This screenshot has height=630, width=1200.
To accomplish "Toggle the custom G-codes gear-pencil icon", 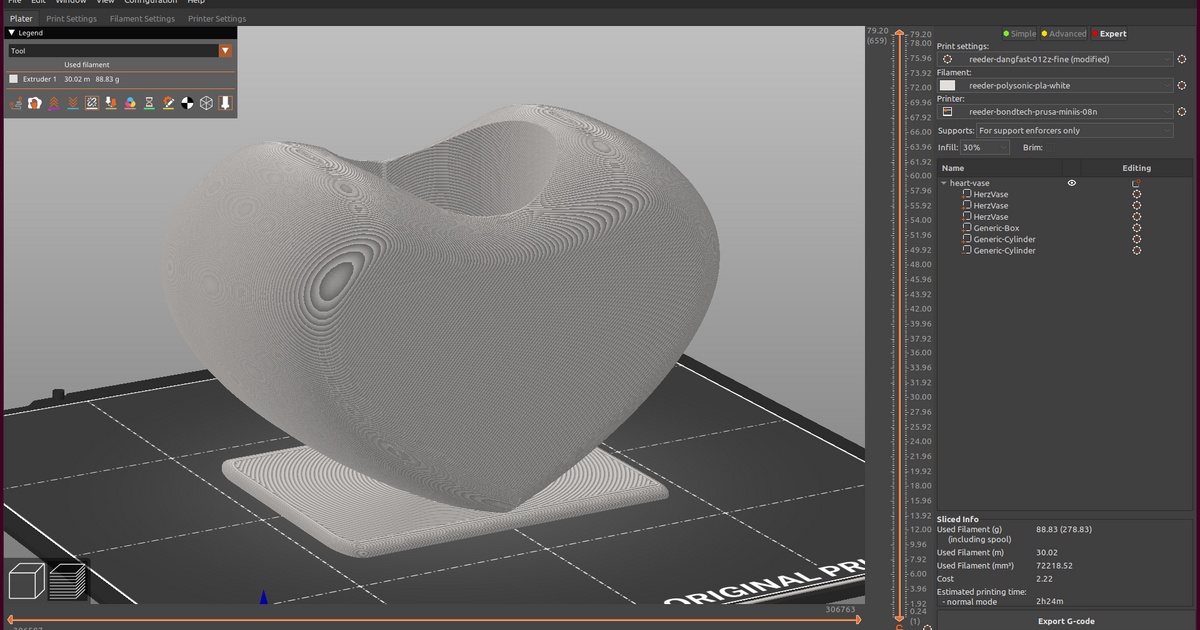I will 168,102.
